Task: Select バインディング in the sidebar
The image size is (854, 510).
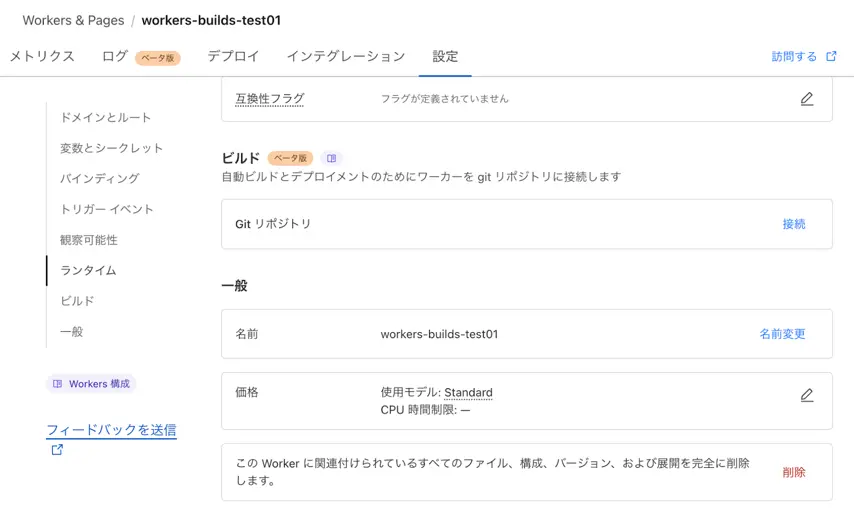Action: coord(100,178)
